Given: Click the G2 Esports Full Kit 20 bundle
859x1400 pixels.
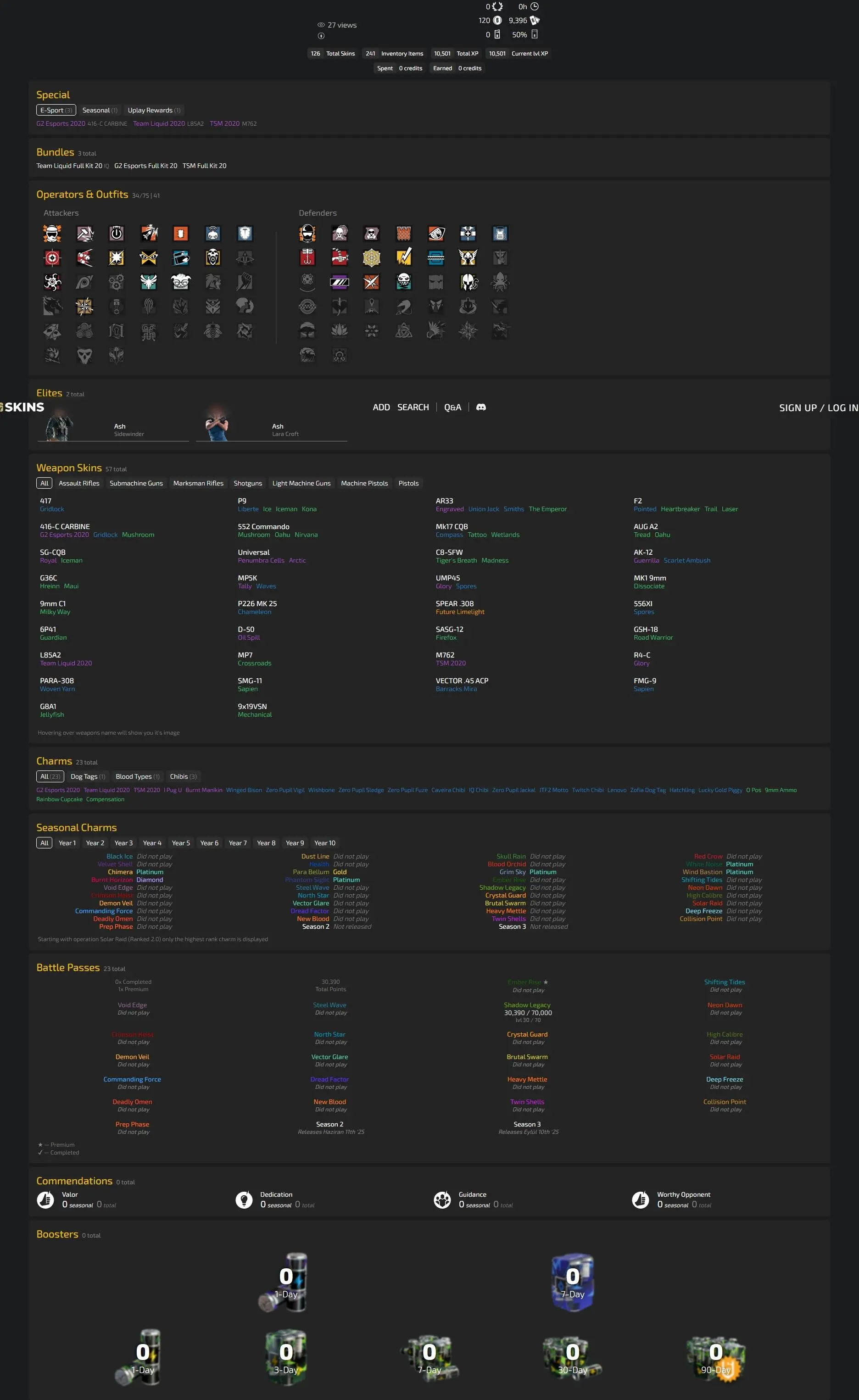Looking at the screenshot, I should [145, 166].
